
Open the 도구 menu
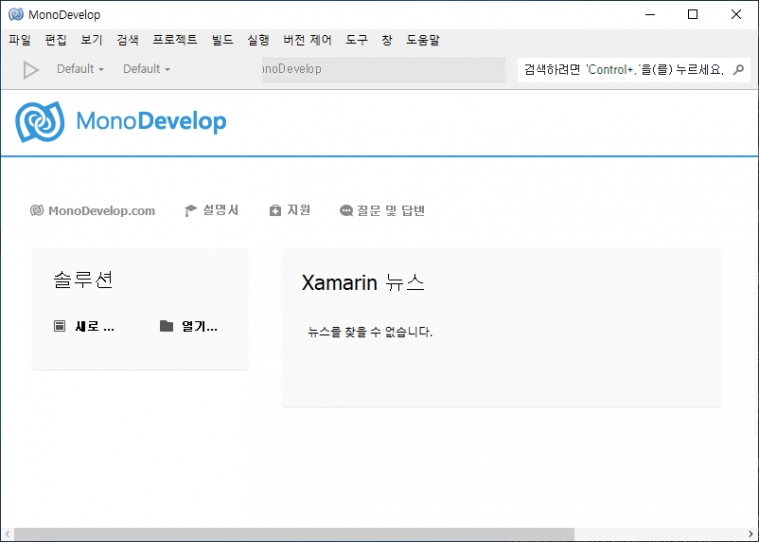tap(357, 40)
